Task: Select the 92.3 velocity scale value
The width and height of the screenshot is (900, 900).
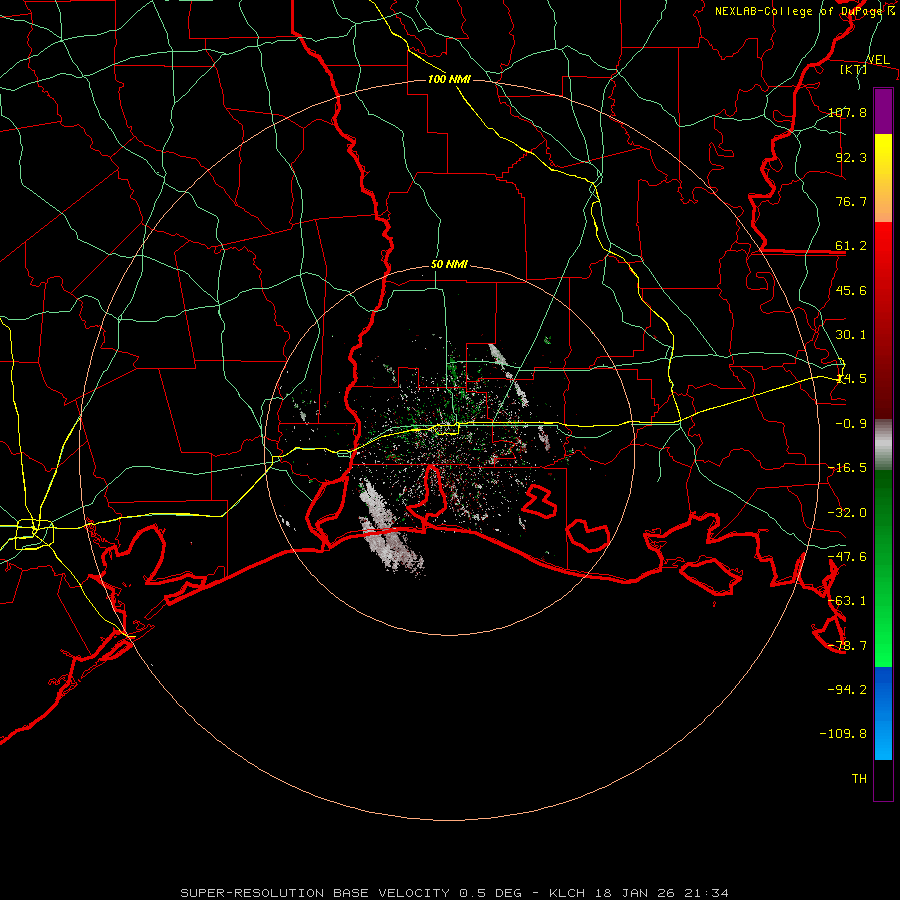Action: tap(851, 157)
